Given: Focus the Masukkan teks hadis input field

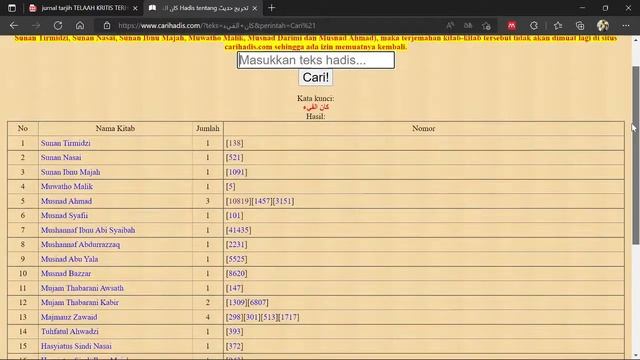Looking at the screenshot, I should (x=316, y=60).
